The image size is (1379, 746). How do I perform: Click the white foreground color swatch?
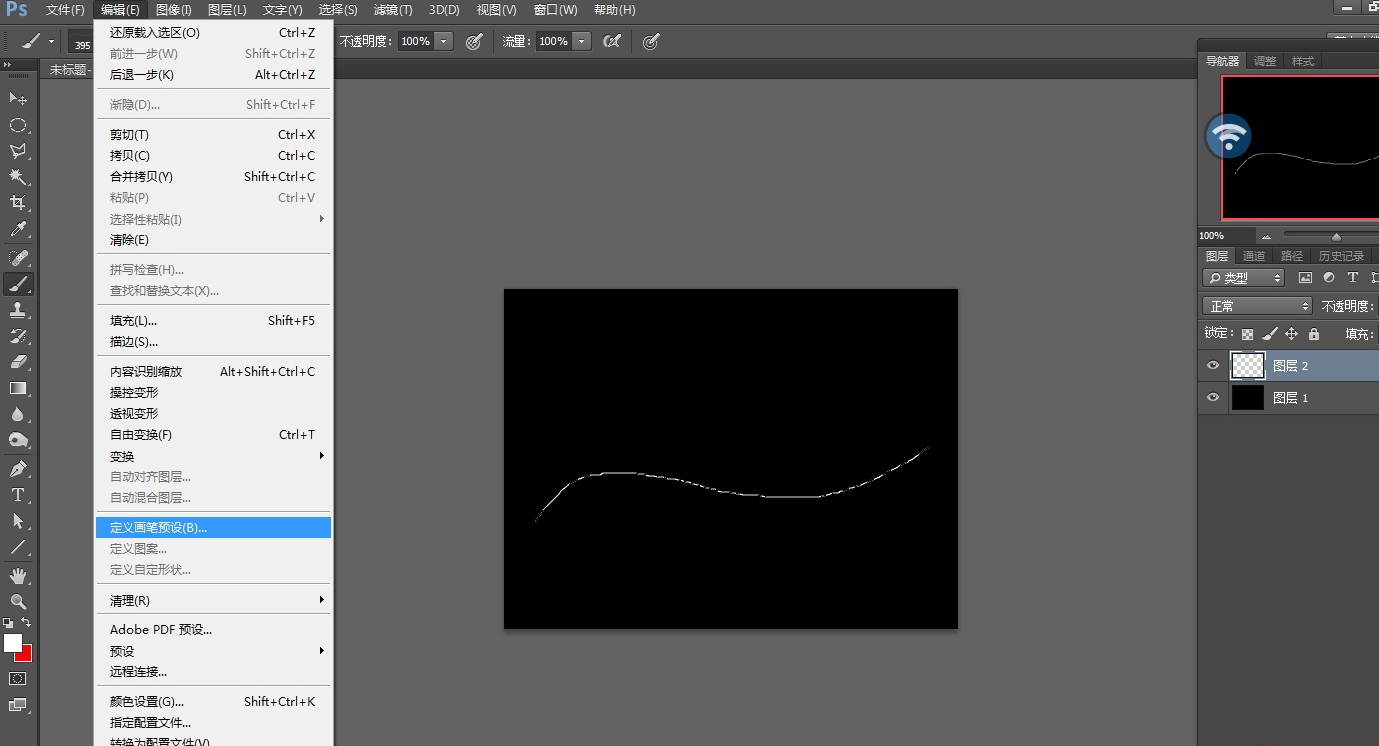coord(12,642)
